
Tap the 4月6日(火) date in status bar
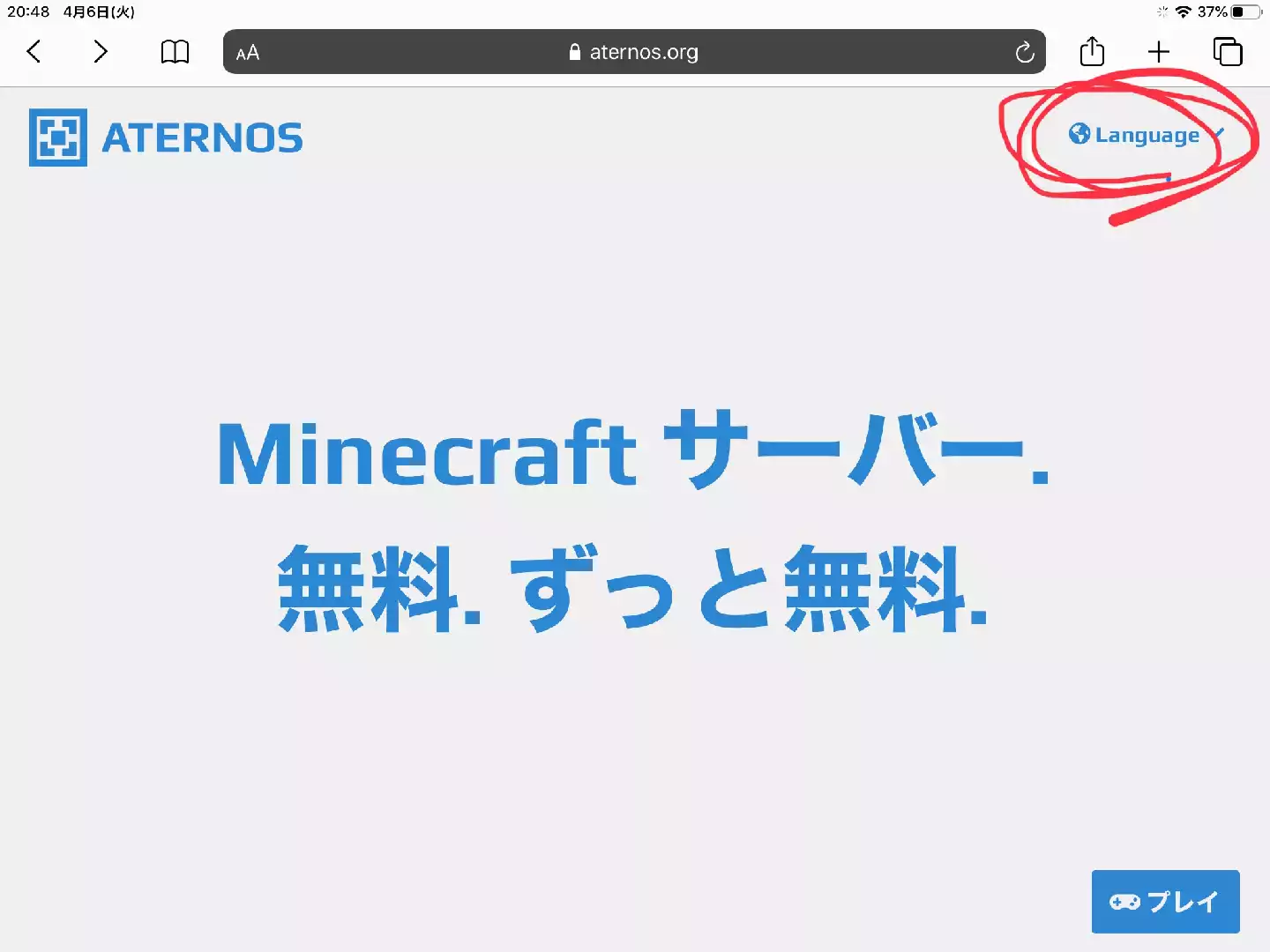(99, 11)
